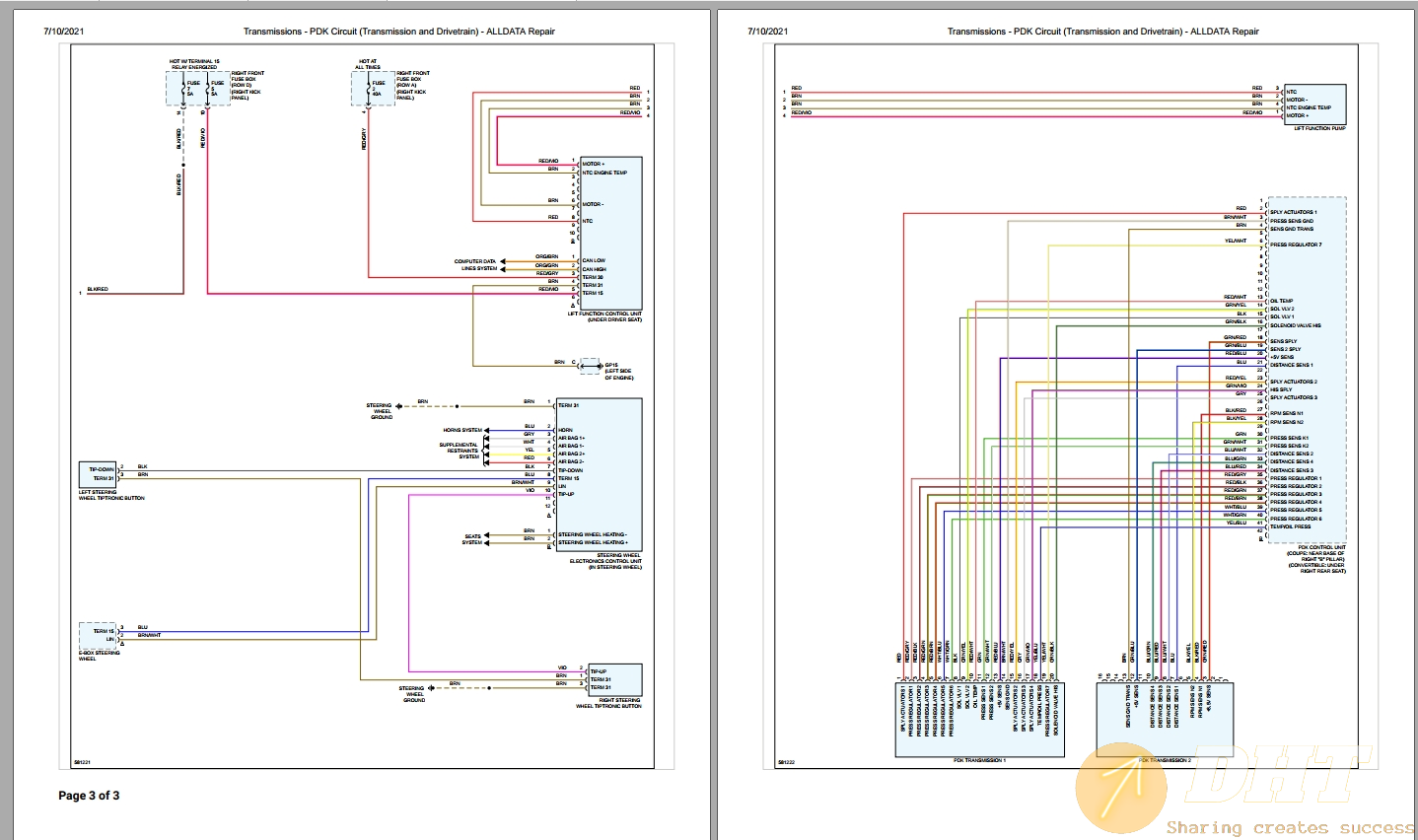Click the right page's 7/10/2021 date header

click(x=768, y=32)
